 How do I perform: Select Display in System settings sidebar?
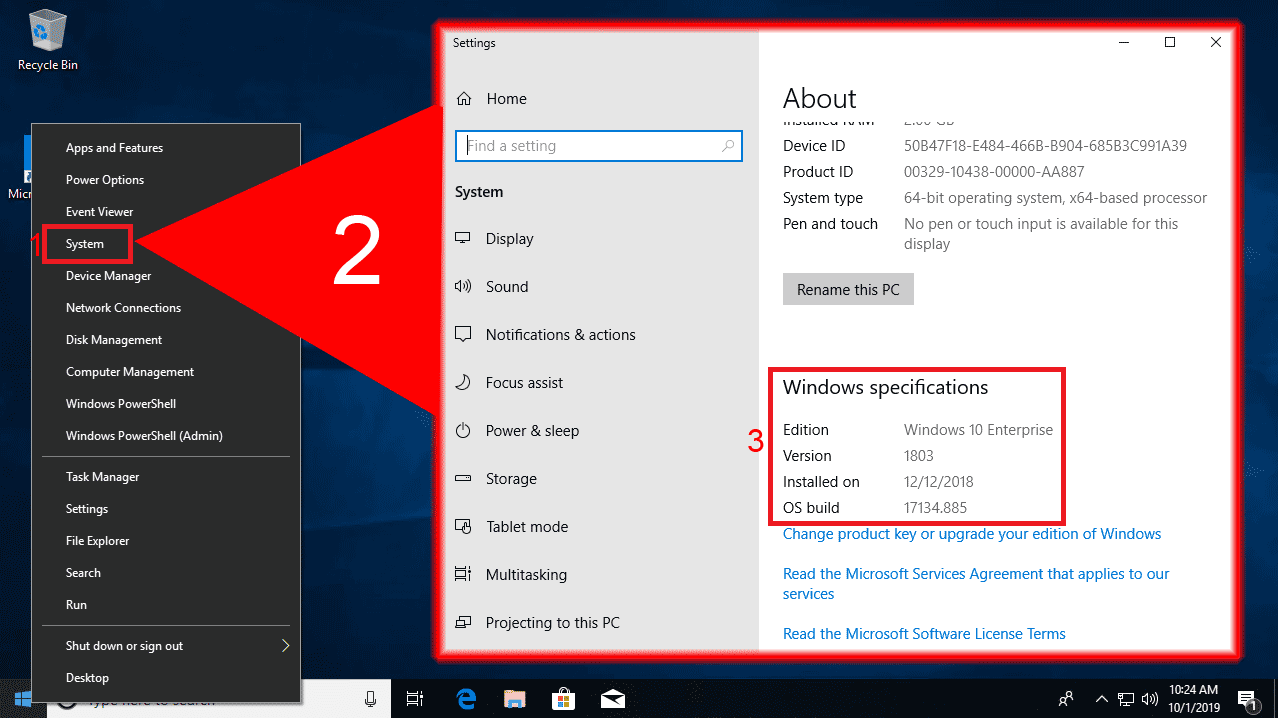(x=510, y=238)
